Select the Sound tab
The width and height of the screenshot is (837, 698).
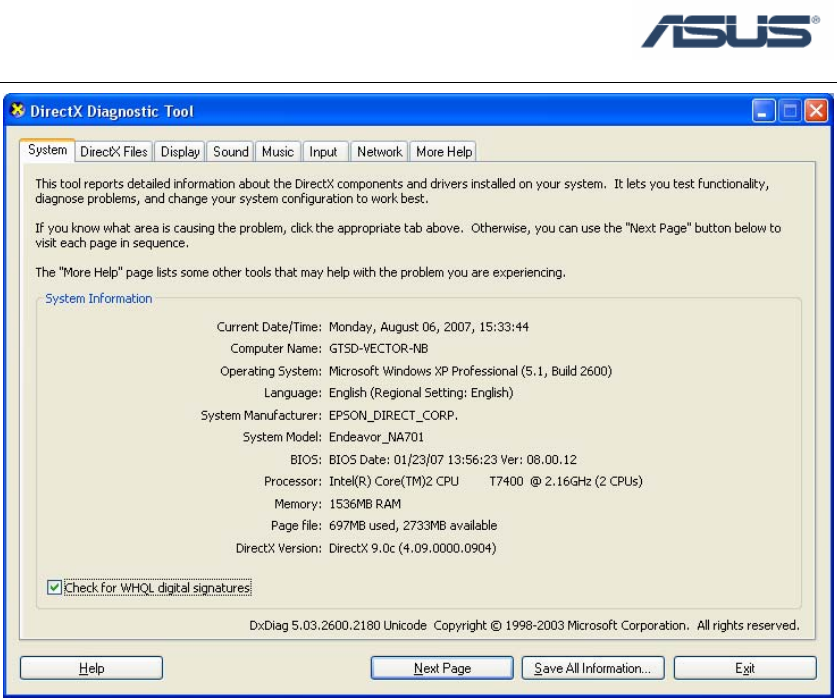230,152
